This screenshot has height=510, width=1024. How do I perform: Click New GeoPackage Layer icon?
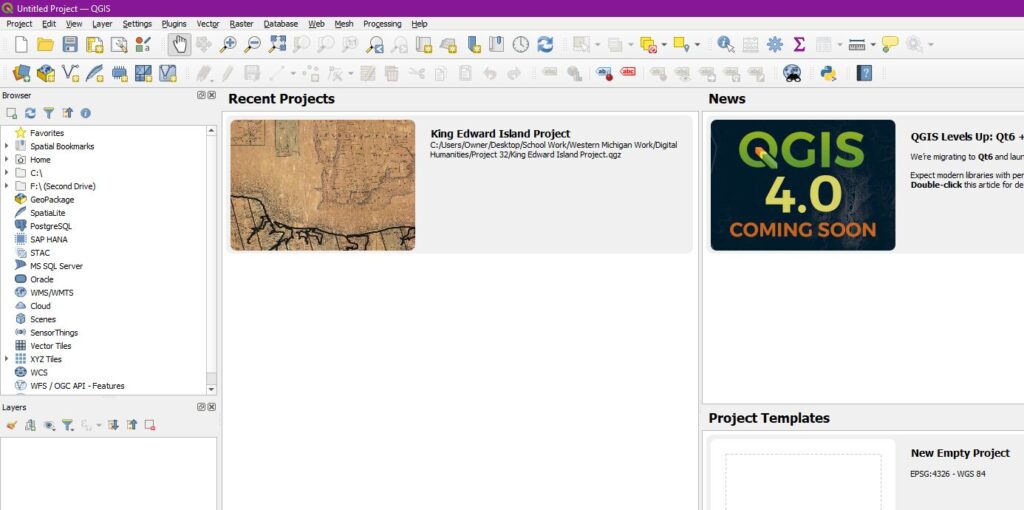(x=46, y=73)
